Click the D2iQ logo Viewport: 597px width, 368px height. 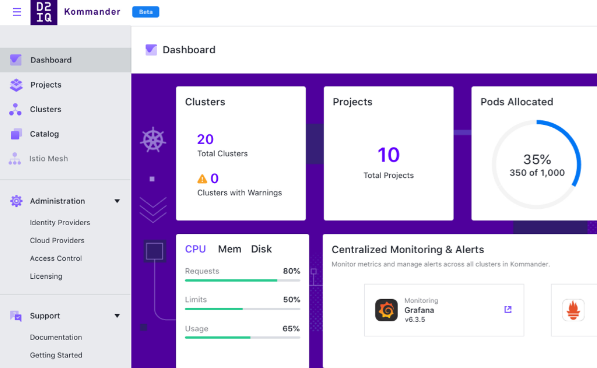[44, 12]
